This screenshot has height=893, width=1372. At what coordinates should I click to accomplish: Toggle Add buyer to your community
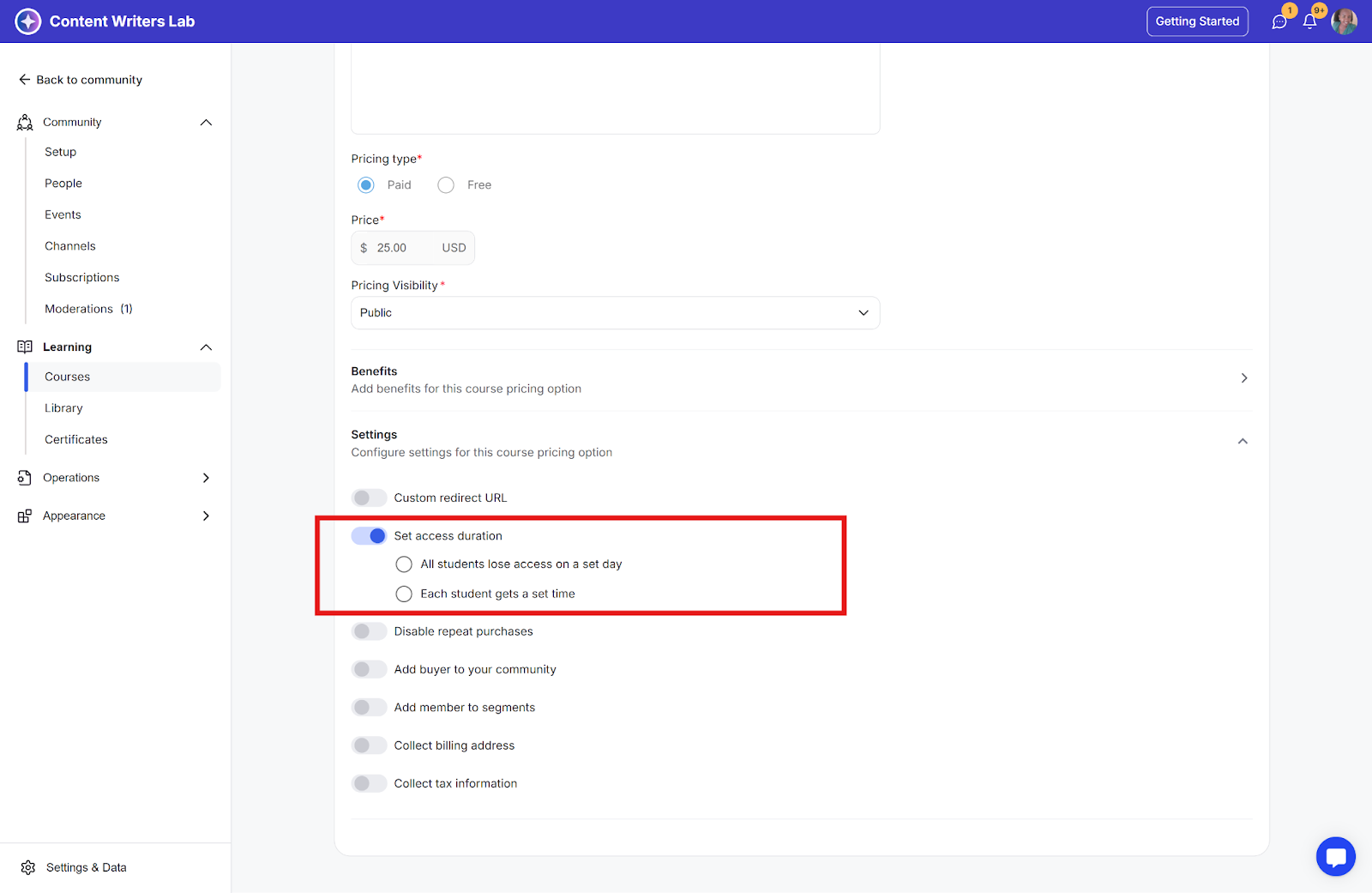click(x=369, y=669)
